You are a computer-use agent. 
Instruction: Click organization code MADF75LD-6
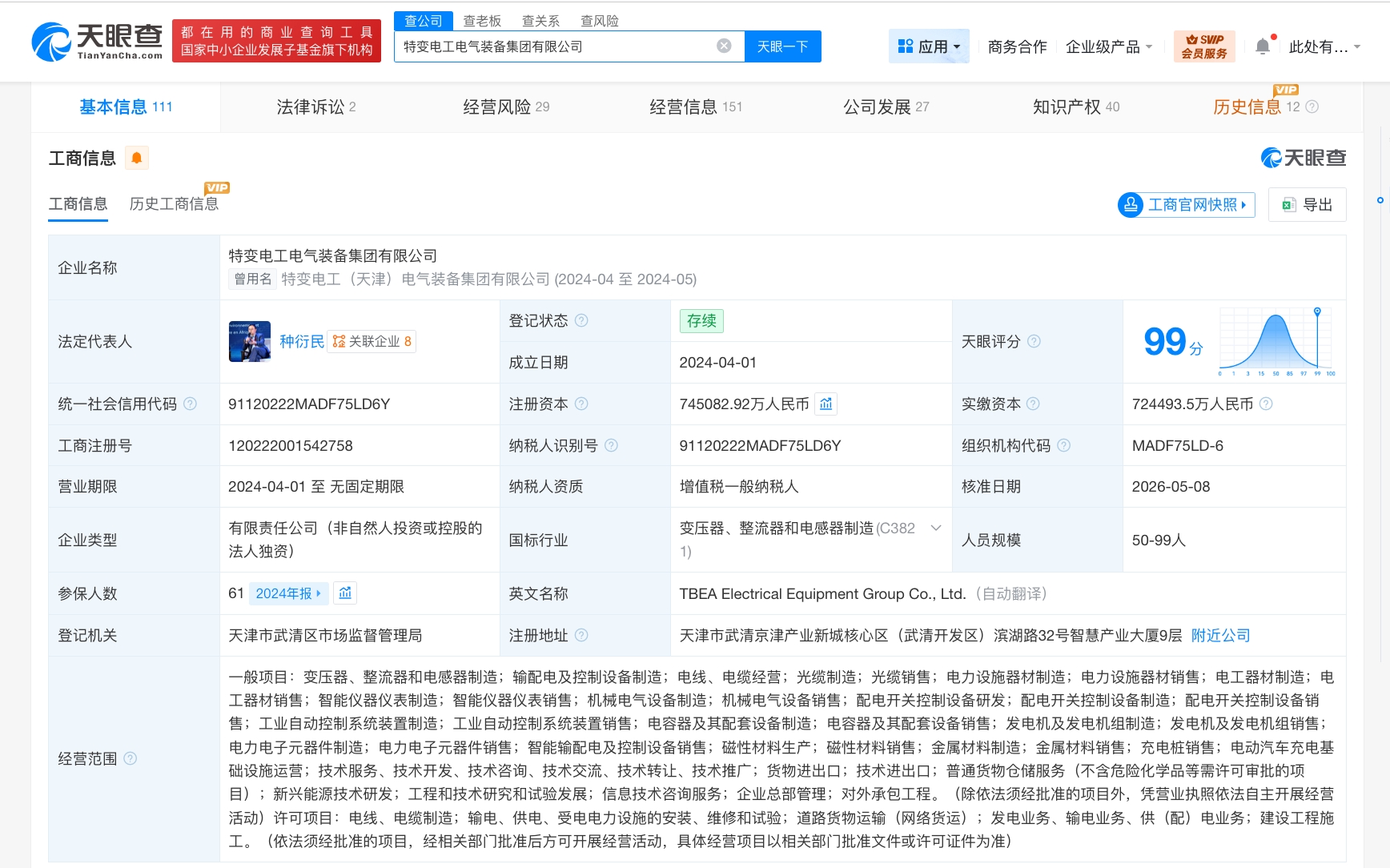point(1177,445)
